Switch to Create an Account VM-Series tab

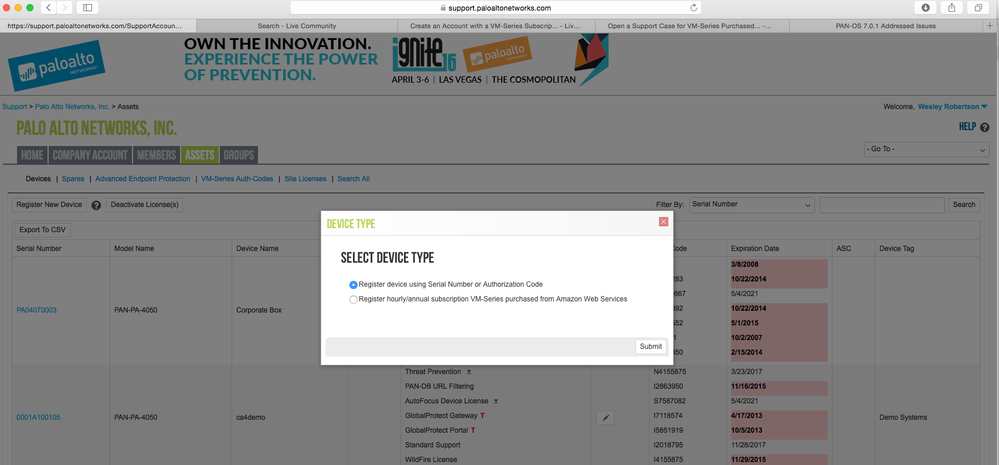click(x=496, y=26)
